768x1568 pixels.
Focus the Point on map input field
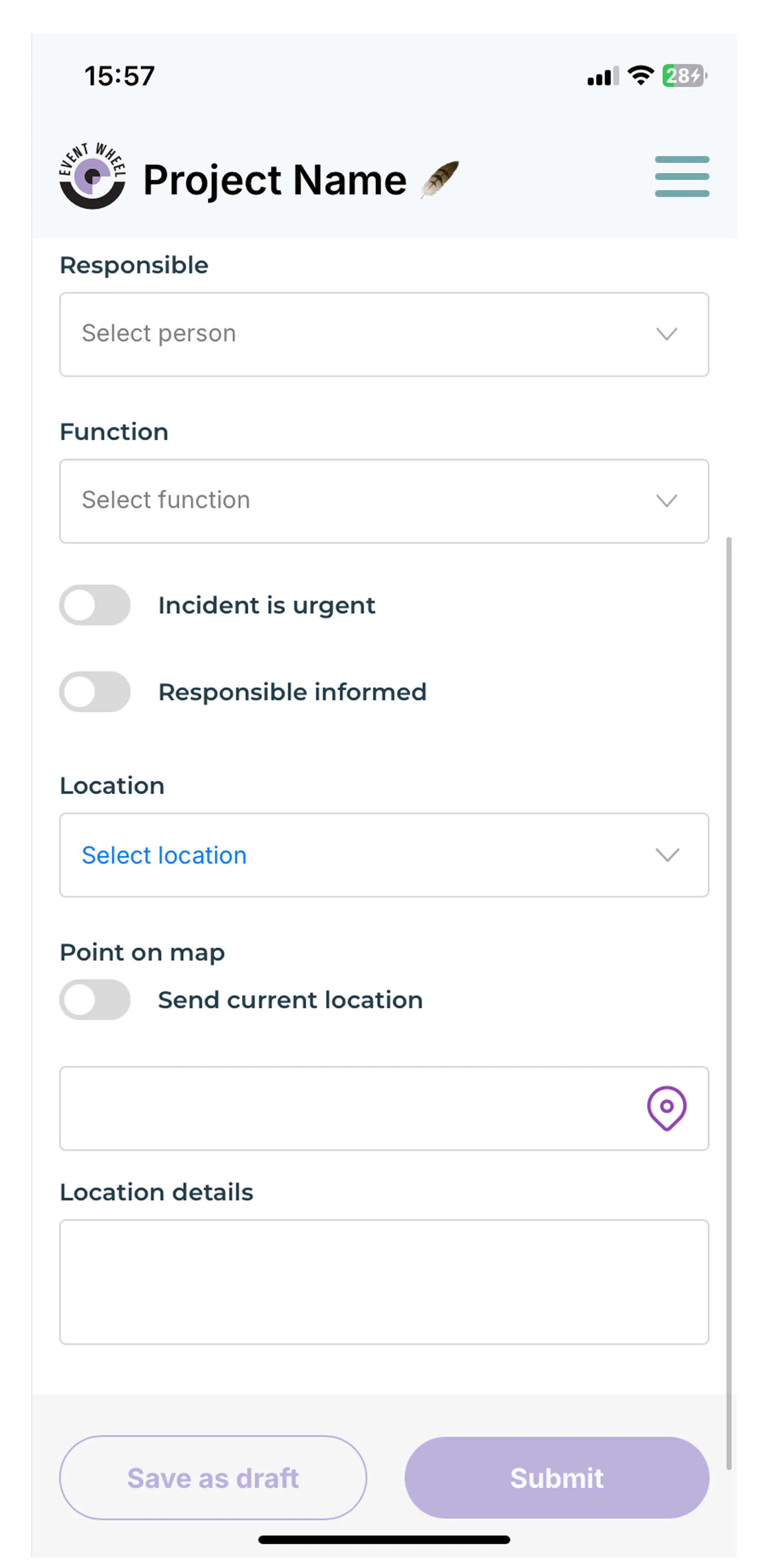tap(347, 1108)
